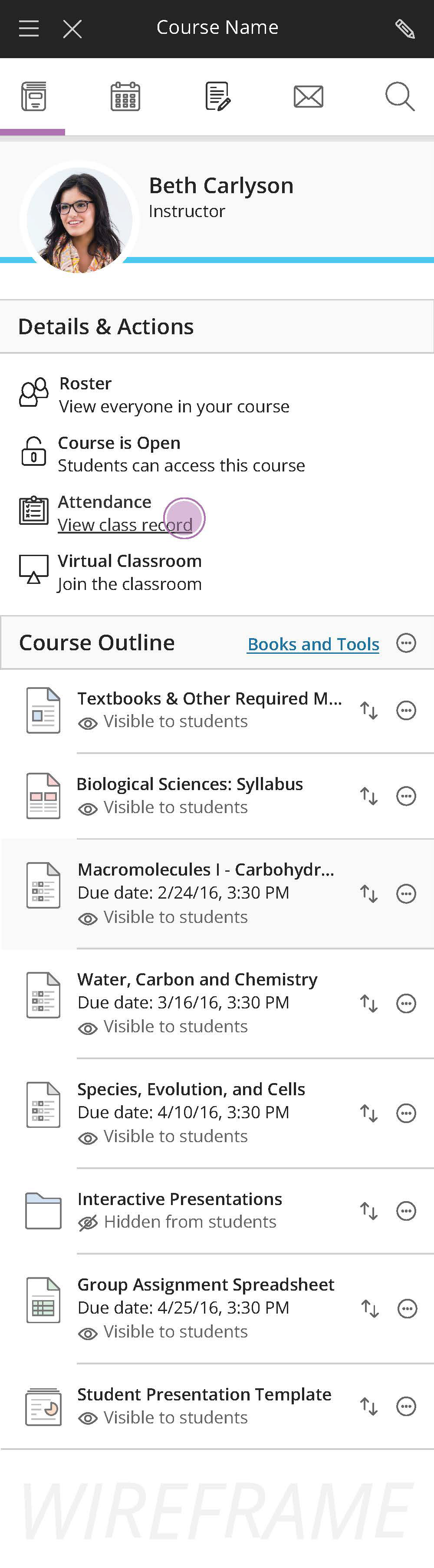The width and height of the screenshot is (434, 1568).
Task: Switch to the gradebook notes tab icon
Action: (x=218, y=96)
